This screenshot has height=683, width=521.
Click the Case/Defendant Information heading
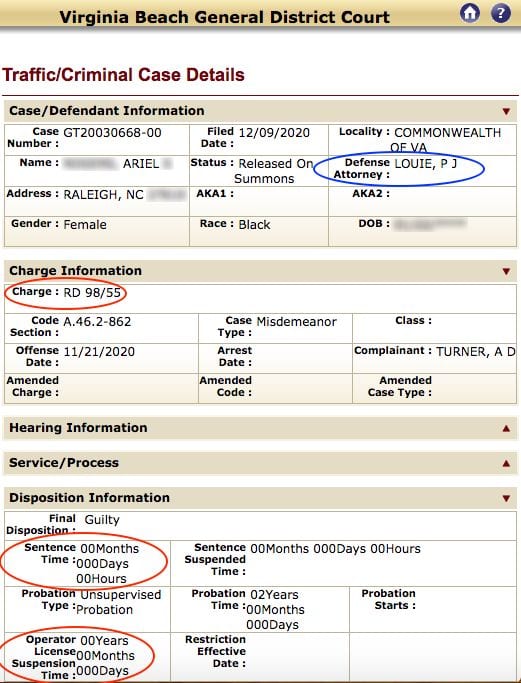(x=107, y=111)
